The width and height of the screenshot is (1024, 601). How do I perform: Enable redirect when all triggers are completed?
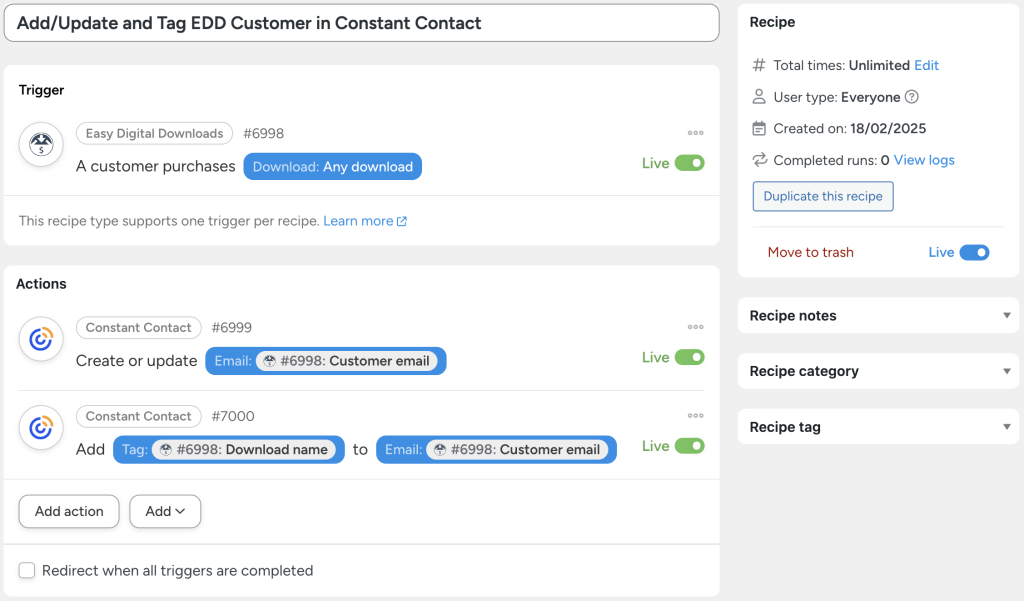27,570
